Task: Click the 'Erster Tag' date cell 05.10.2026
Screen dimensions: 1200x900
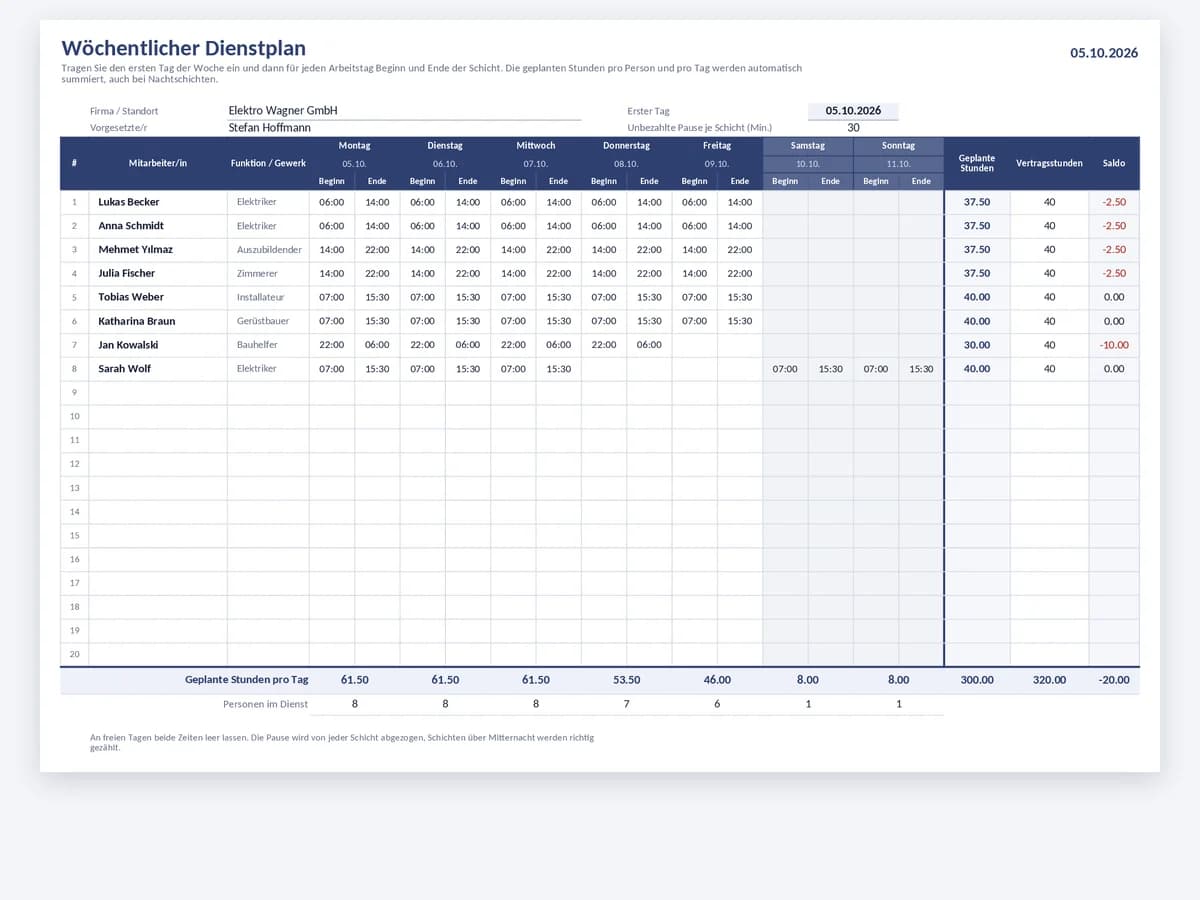Action: coord(853,111)
